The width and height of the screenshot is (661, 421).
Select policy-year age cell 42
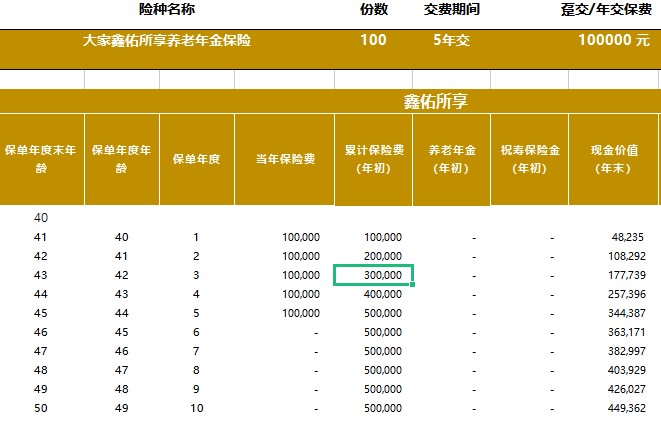click(121, 275)
